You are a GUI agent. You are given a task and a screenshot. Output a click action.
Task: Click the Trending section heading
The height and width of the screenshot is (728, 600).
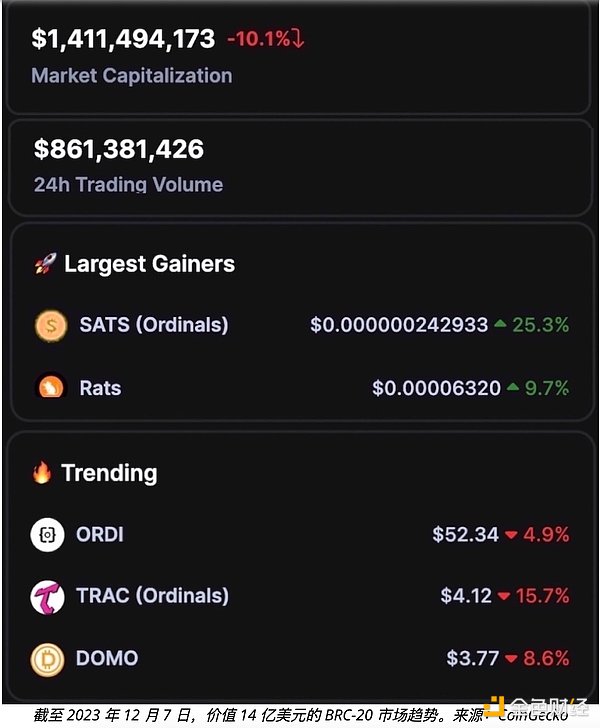pos(109,473)
